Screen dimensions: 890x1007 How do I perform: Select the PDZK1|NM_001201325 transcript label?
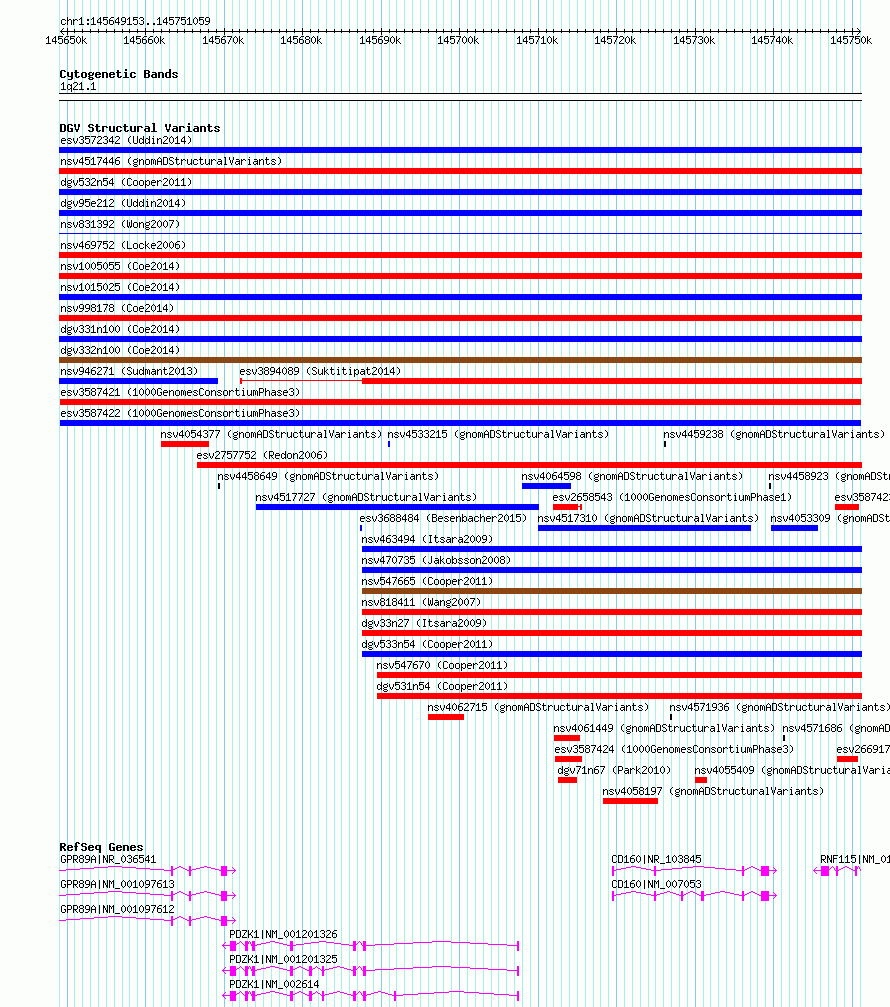283,959
